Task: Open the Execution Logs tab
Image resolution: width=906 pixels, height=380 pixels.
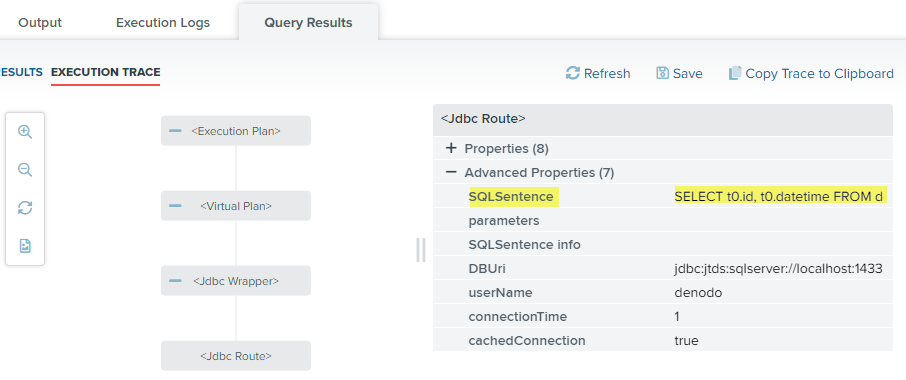Action: (163, 23)
